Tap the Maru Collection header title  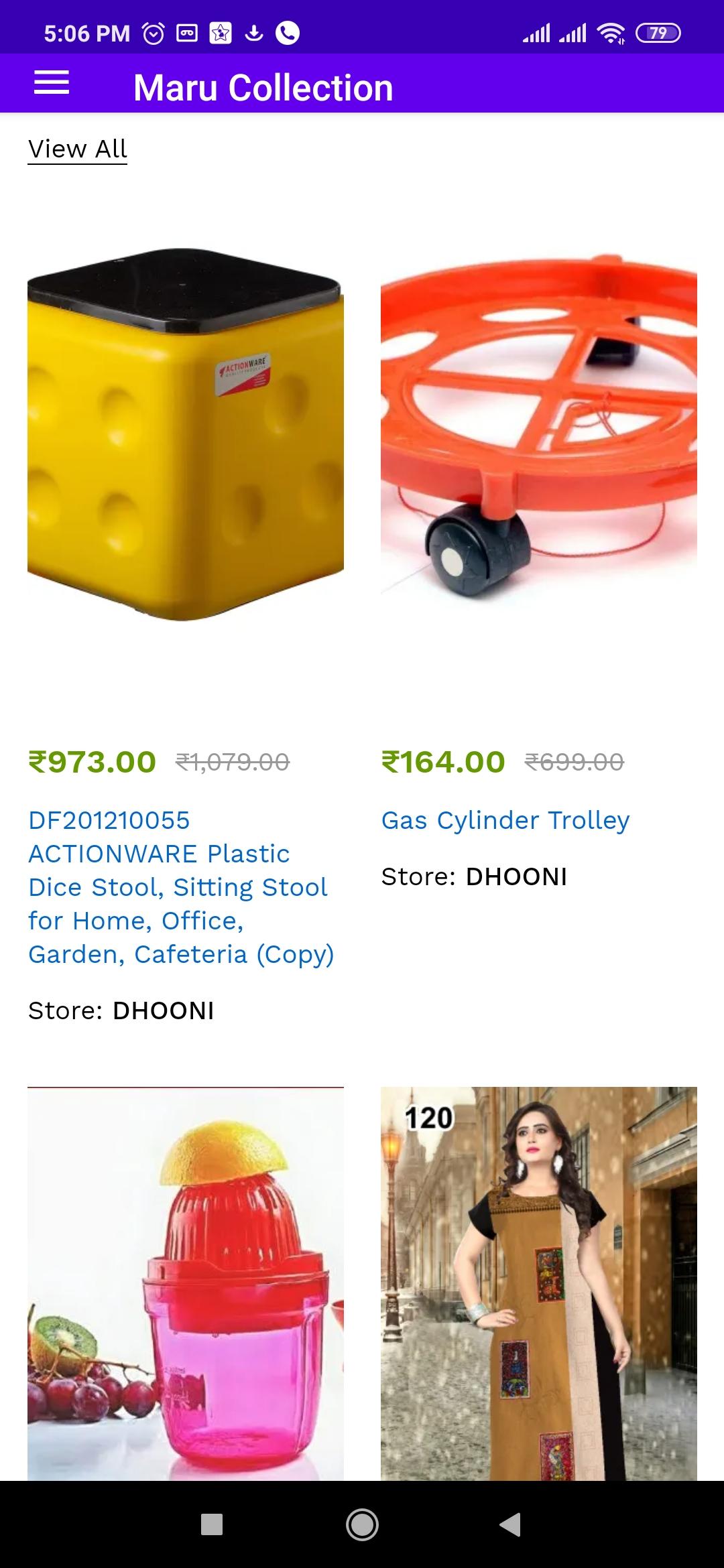(263, 88)
